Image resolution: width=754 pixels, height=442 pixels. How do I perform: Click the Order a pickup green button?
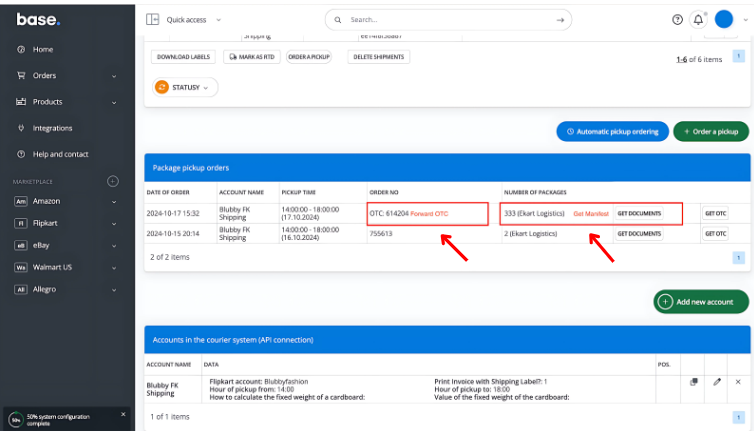(x=710, y=132)
